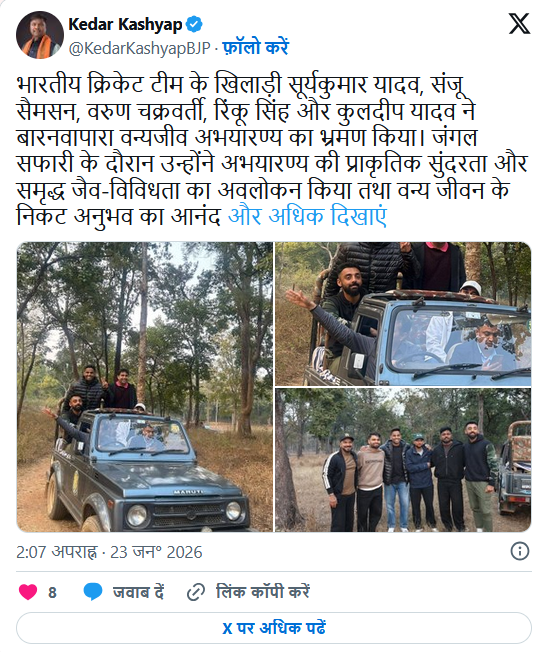Click X पर अधिक पढ़ें button
Image resolution: width=539 pixels, height=652 pixels.
point(274,628)
